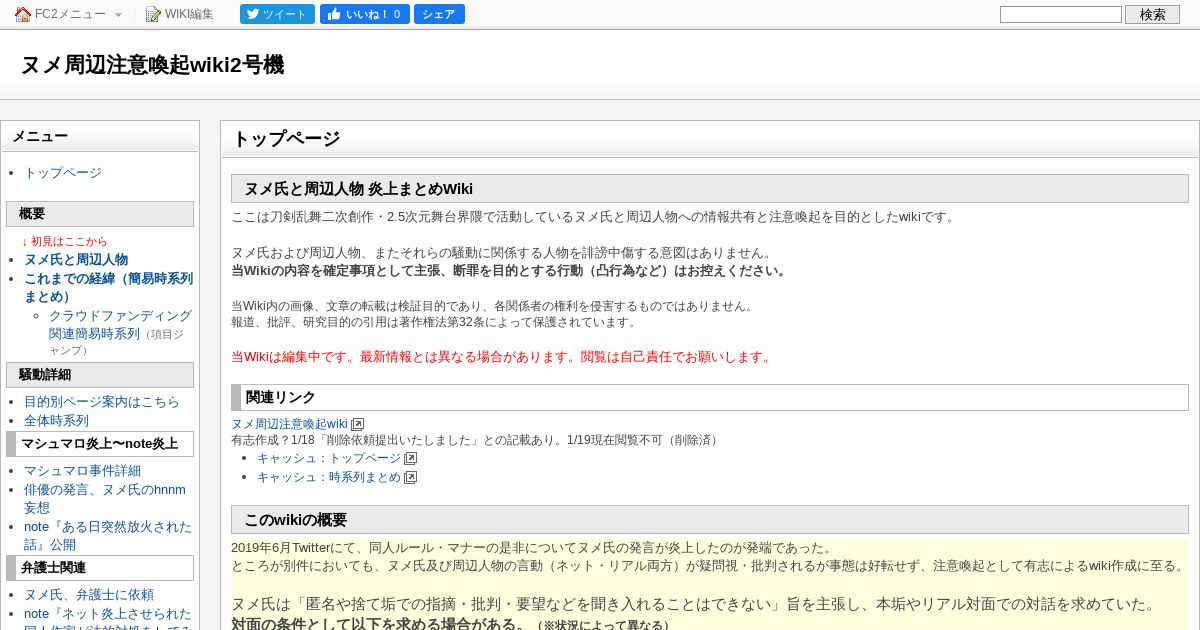
Task: Click site title ヌメ周辺注意喚起wiki2号機
Action: pyautogui.click(x=152, y=65)
